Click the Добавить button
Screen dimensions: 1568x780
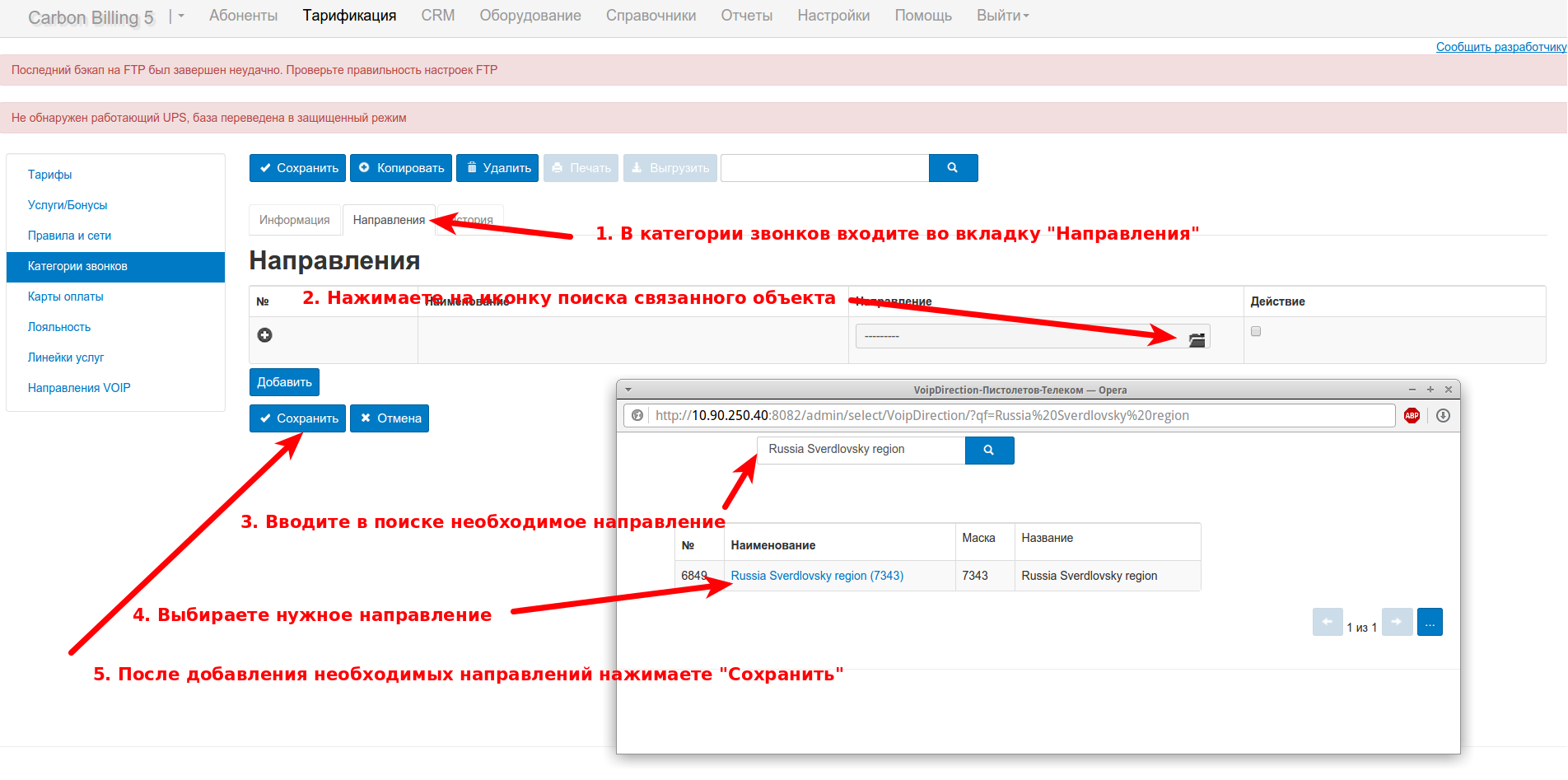coord(284,382)
